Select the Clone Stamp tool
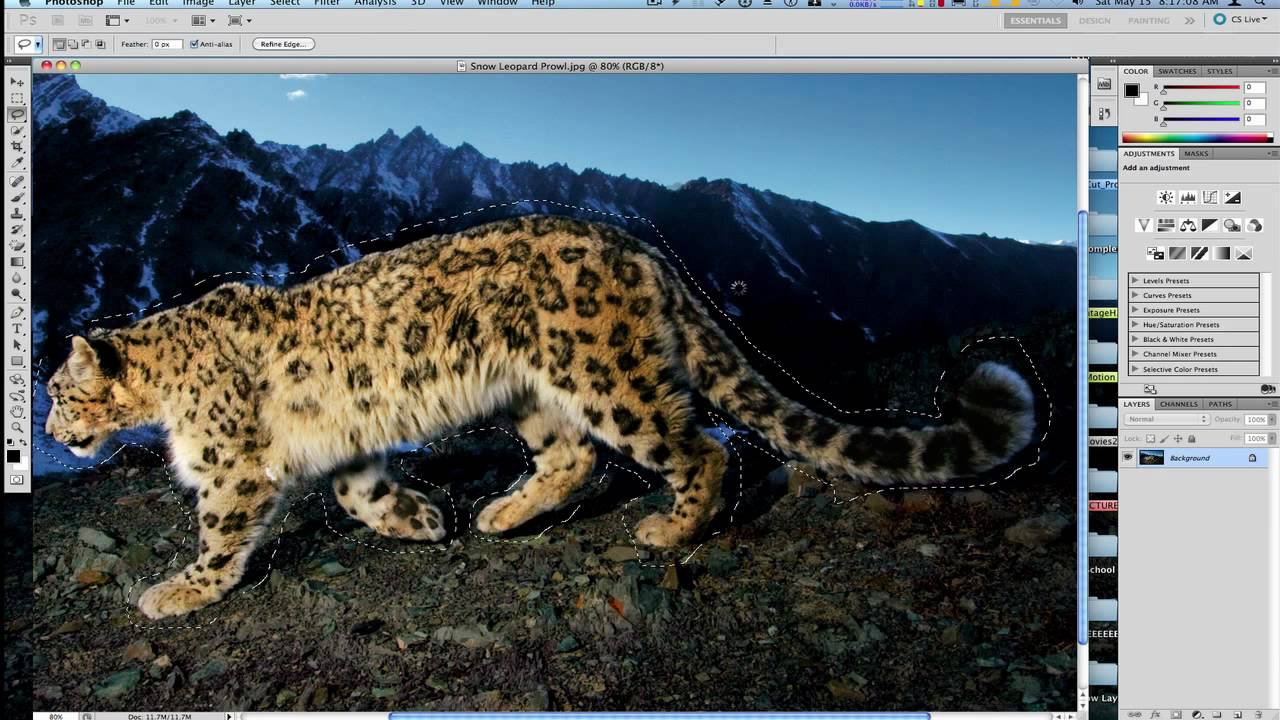The image size is (1280, 720). (x=17, y=214)
